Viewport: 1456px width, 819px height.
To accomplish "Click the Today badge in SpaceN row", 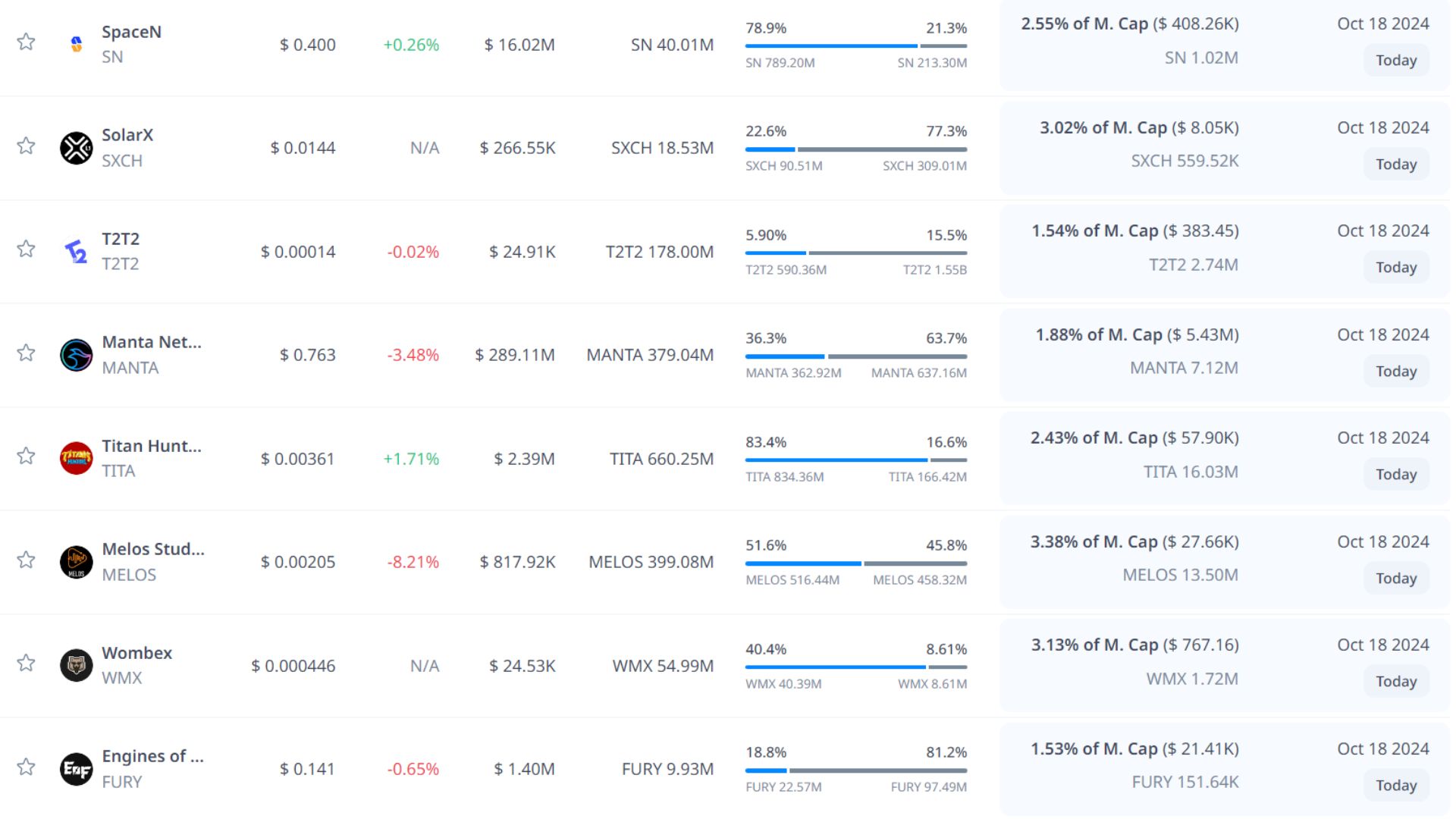I will click(1396, 61).
